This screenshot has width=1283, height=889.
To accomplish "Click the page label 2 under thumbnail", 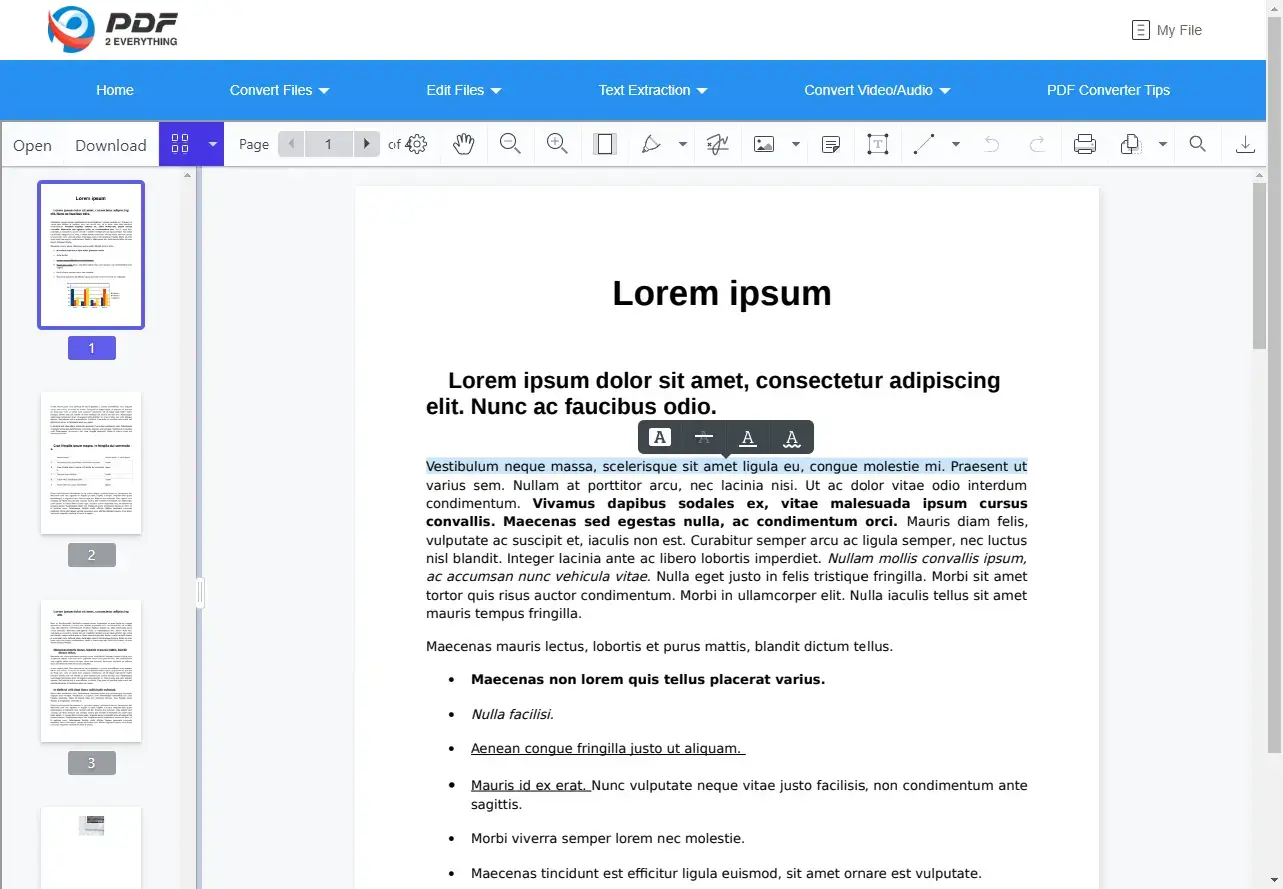I will [x=91, y=555].
